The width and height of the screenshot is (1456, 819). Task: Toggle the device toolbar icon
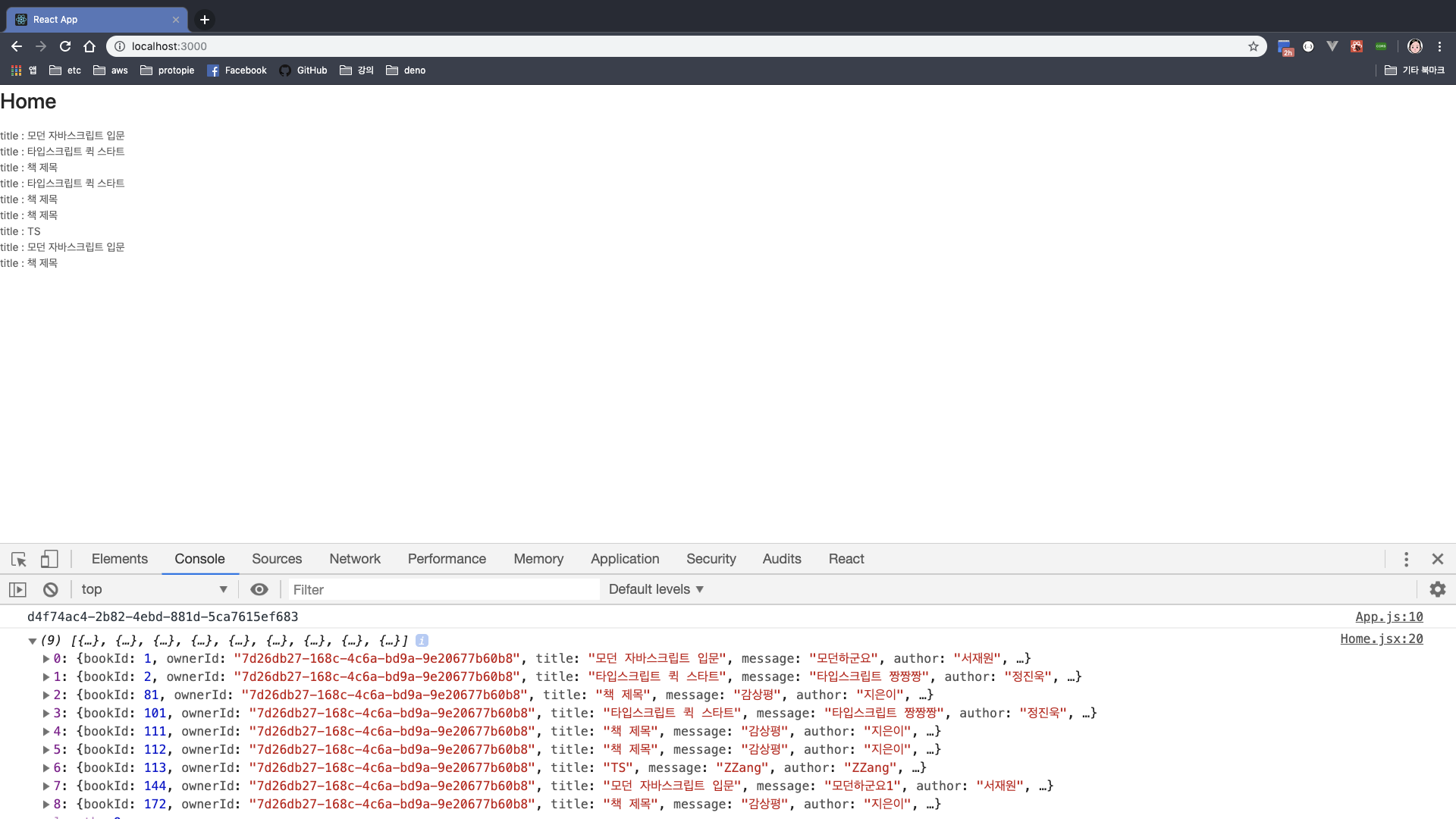tap(49, 560)
